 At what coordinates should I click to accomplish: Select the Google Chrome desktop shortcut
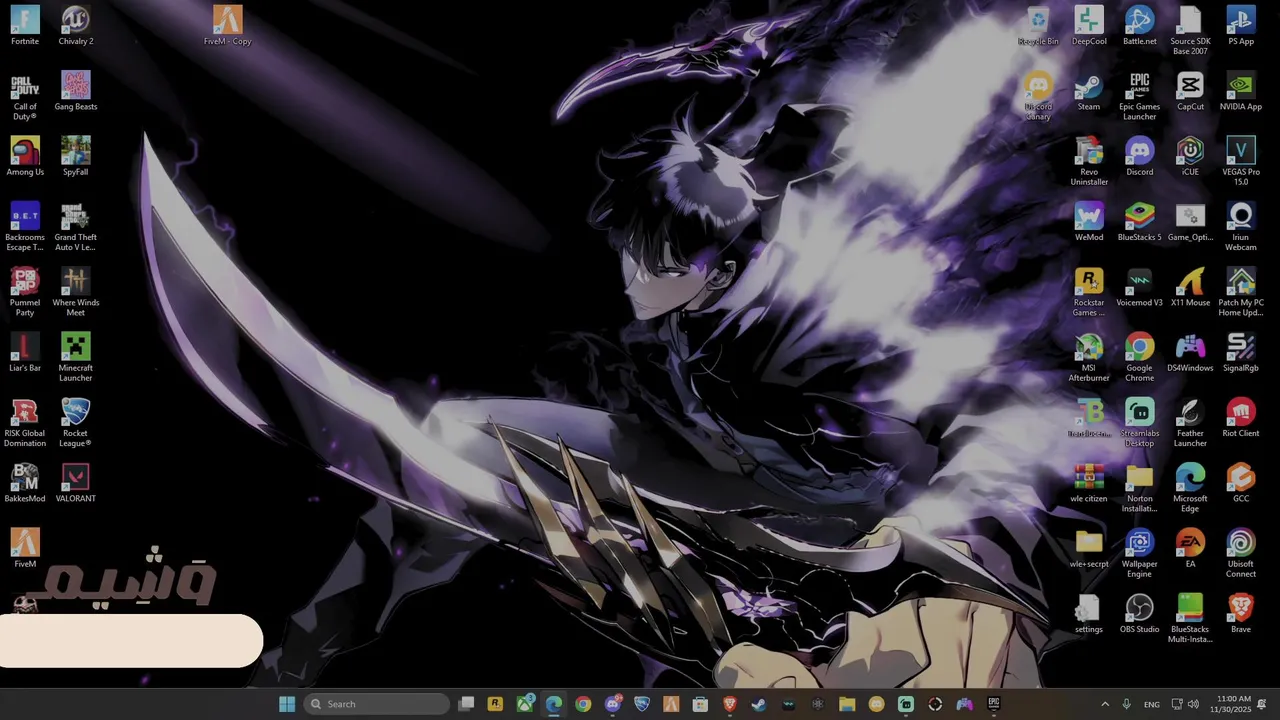pos(1140,357)
